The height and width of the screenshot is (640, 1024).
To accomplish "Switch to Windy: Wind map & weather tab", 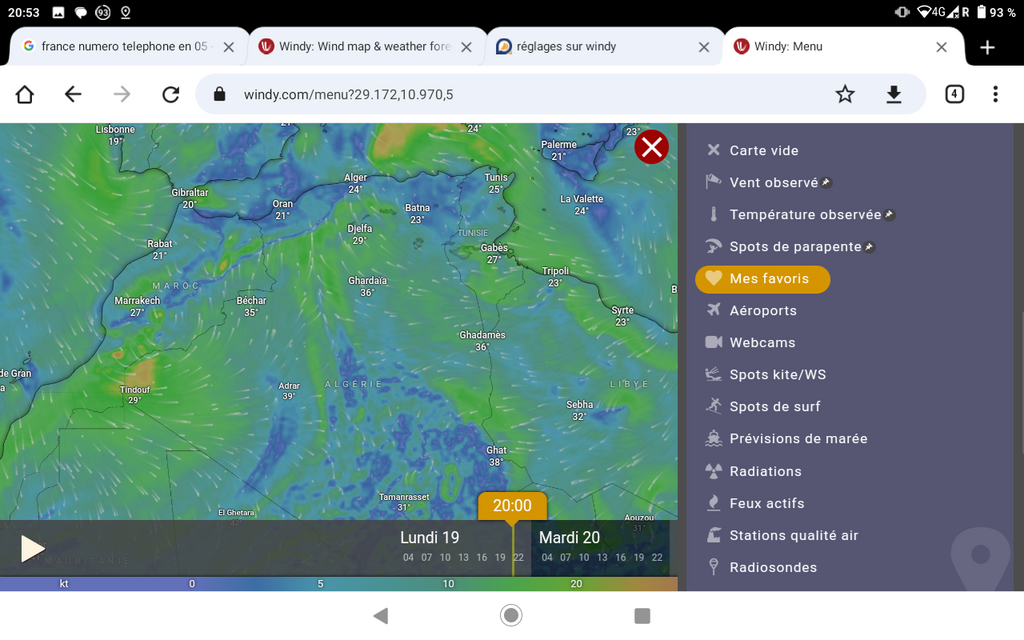I will point(366,46).
